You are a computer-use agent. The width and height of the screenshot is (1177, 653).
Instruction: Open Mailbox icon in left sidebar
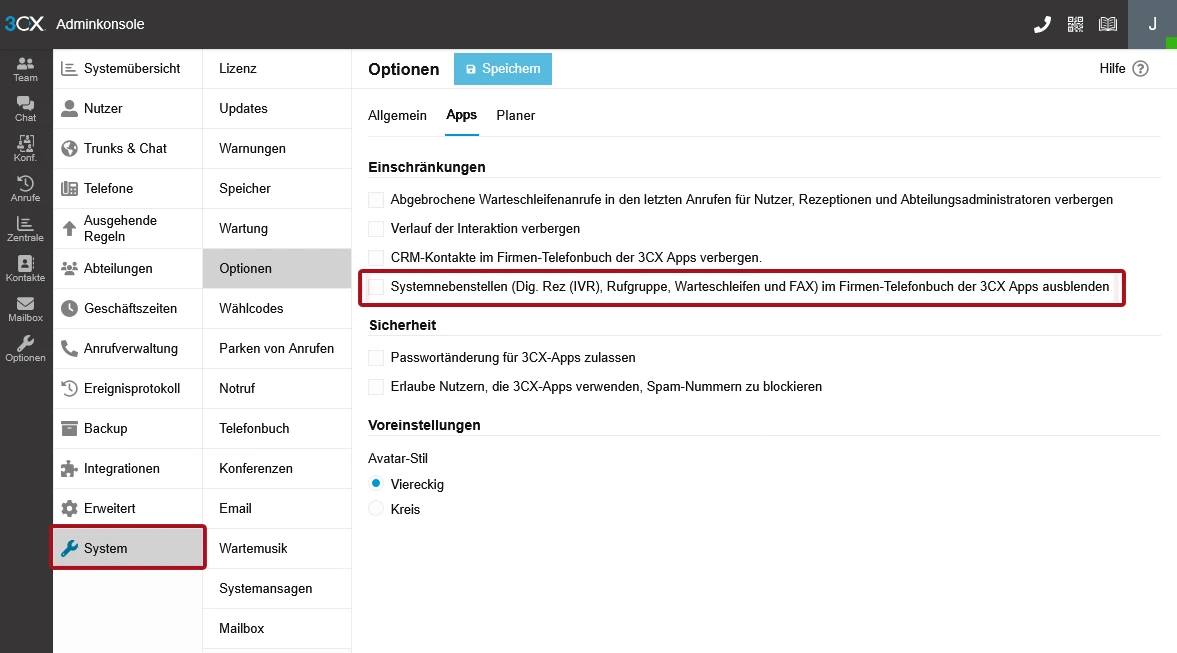pyautogui.click(x=26, y=309)
